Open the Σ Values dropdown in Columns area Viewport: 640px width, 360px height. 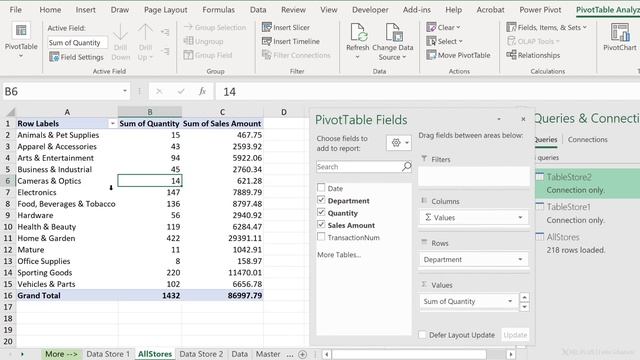click(520, 218)
